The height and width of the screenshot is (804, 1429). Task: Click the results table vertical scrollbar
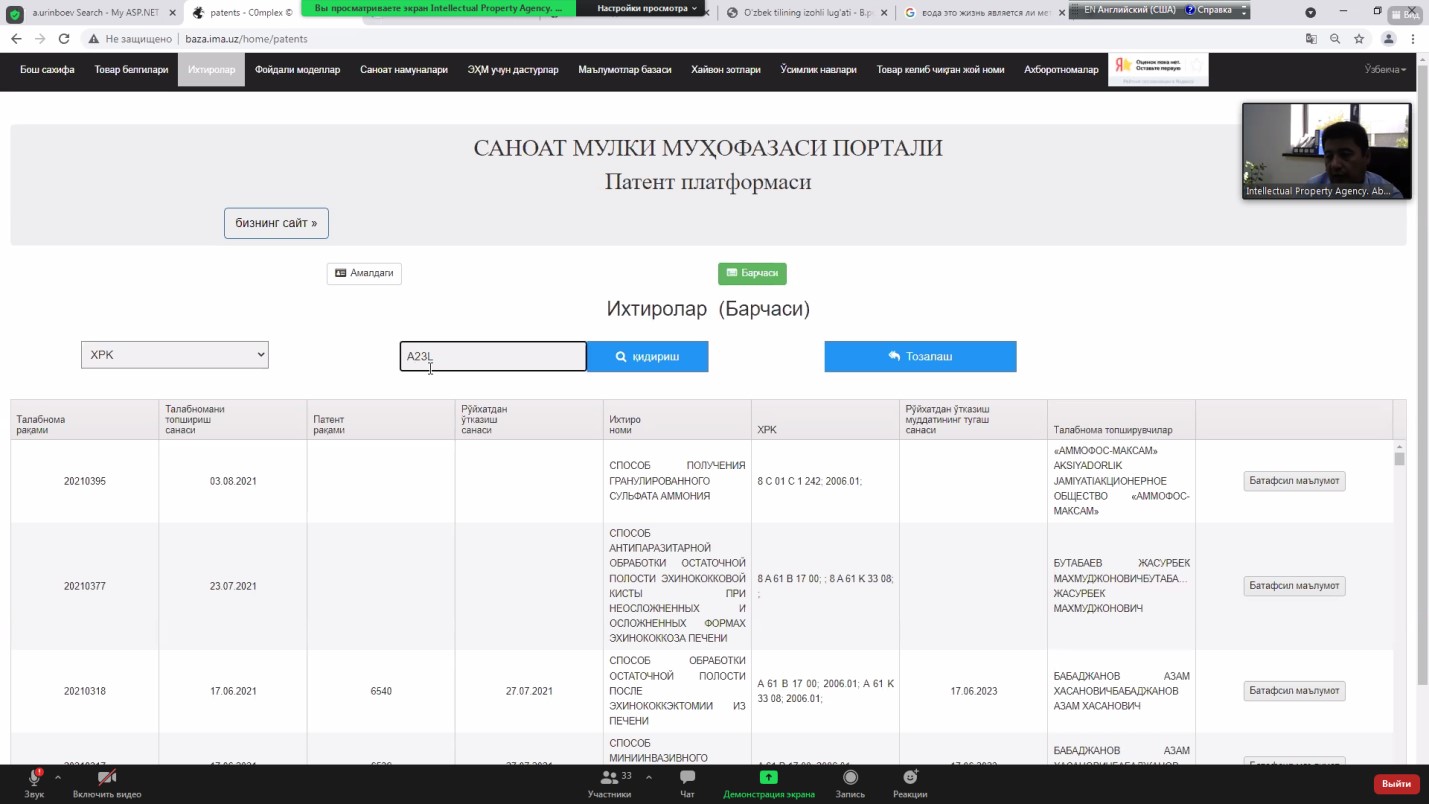[x=1399, y=600]
